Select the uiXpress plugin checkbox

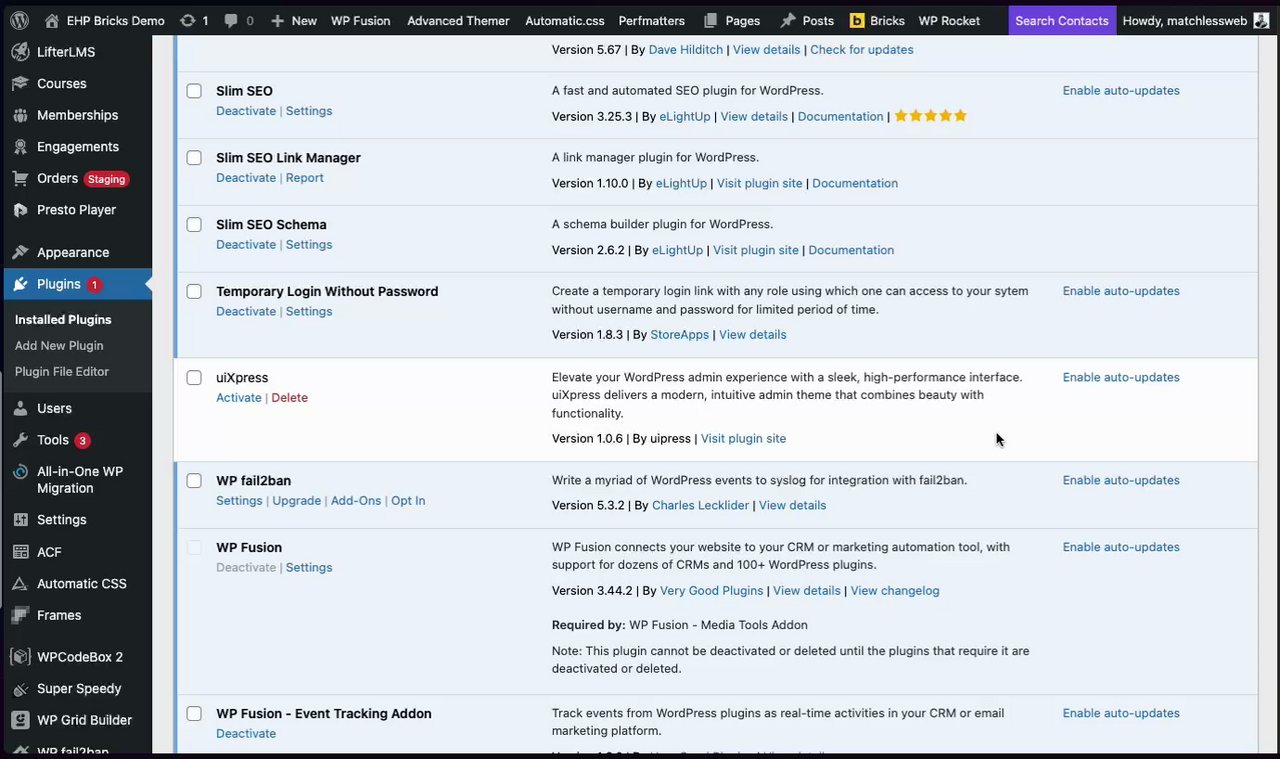coord(194,378)
